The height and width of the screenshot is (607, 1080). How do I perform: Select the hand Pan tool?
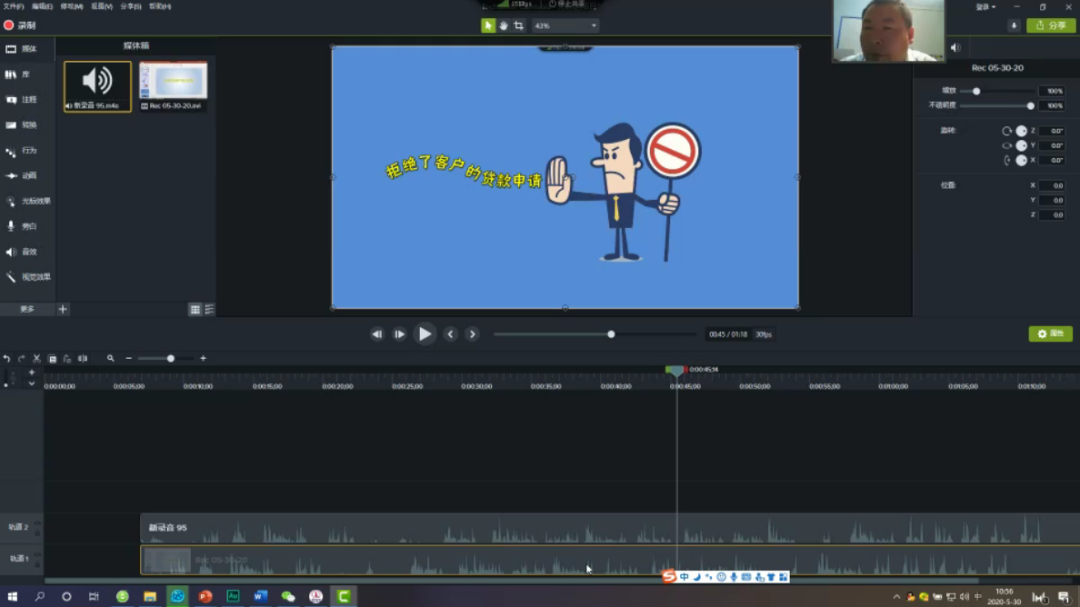point(503,25)
